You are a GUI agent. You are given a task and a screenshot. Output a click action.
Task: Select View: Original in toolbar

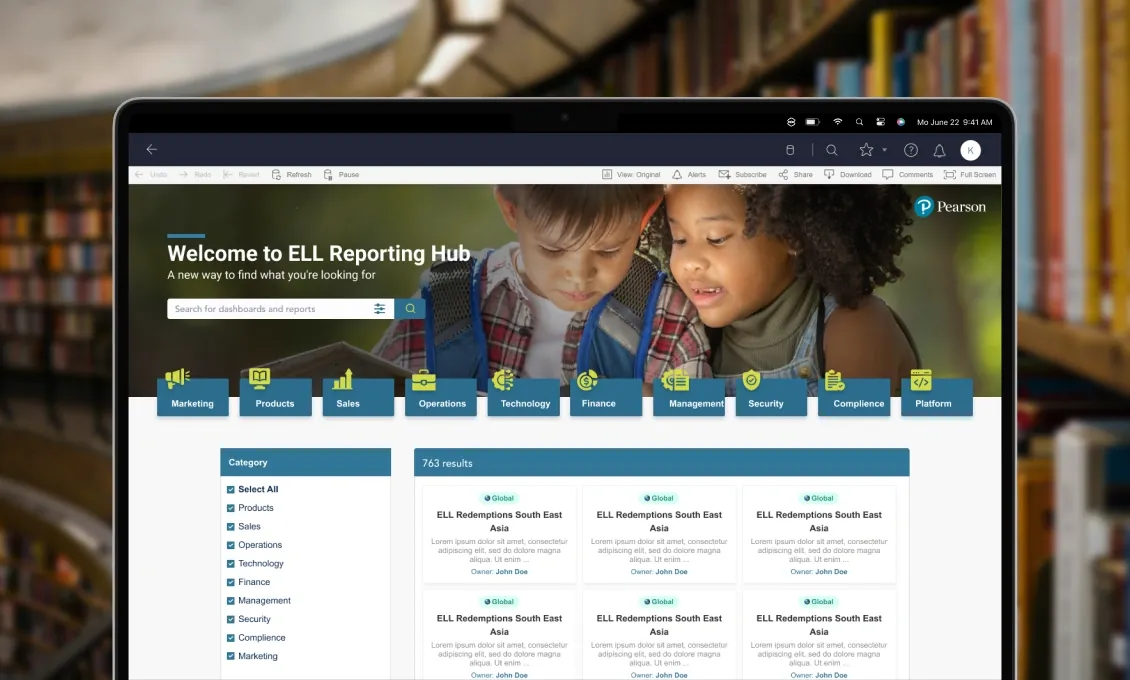click(631, 174)
